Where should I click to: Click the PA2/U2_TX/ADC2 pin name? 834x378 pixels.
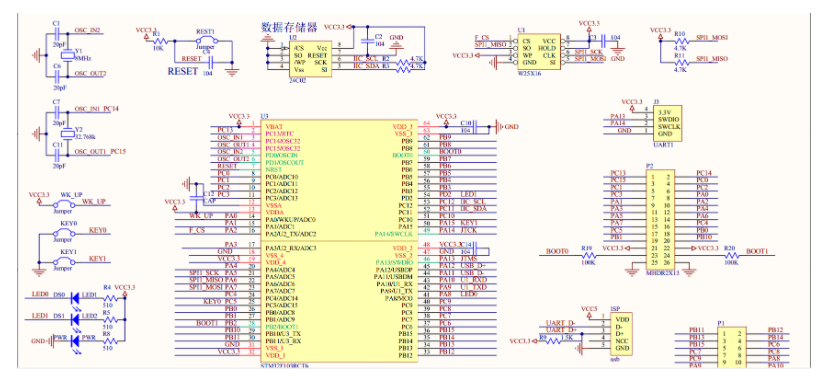pyautogui.click(x=291, y=233)
